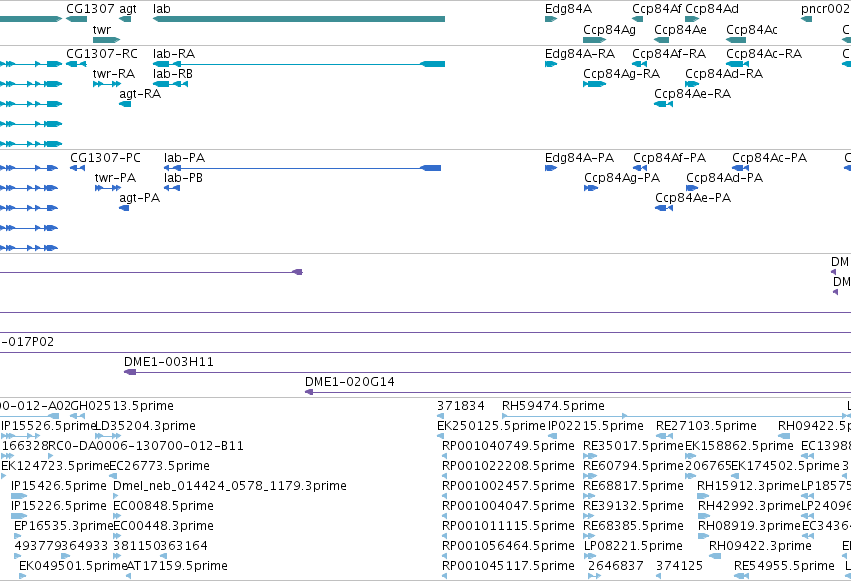The width and height of the screenshot is (851, 581).
Task: Click the 371834 feature label
Action: (460, 406)
